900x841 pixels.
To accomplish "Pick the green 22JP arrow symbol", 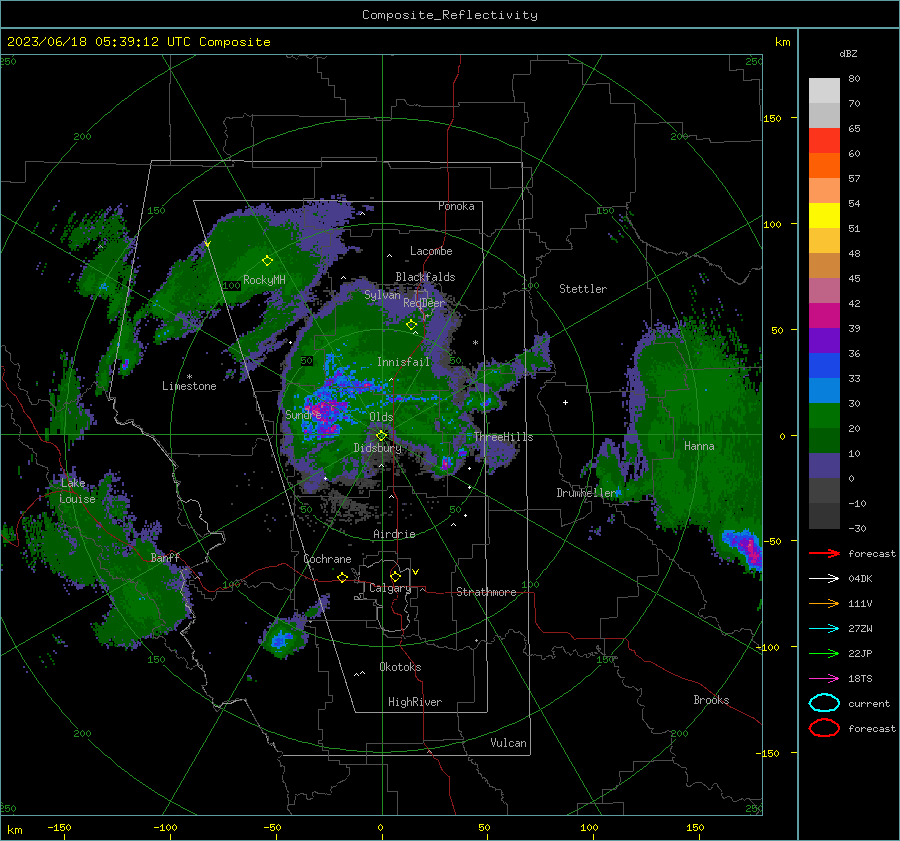I will point(824,653).
